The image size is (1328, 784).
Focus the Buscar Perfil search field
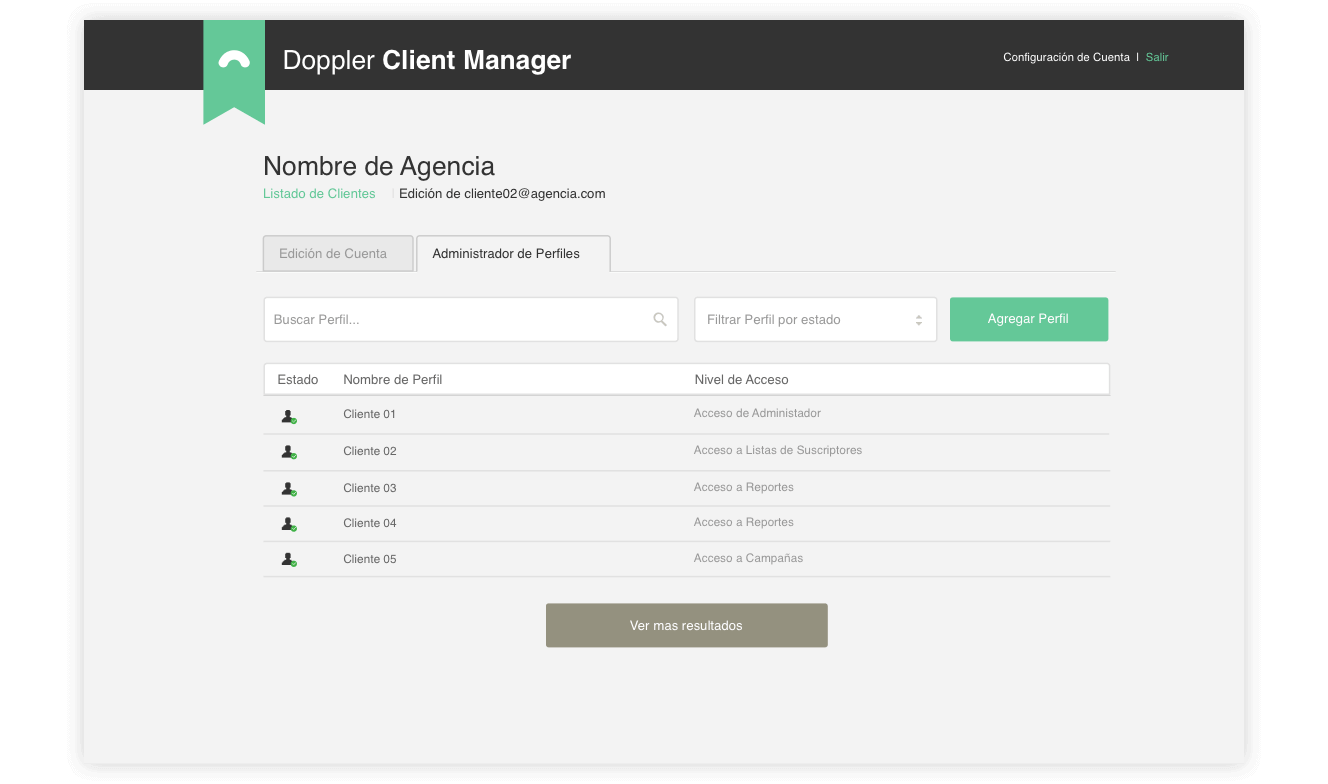pyautogui.click(x=471, y=319)
